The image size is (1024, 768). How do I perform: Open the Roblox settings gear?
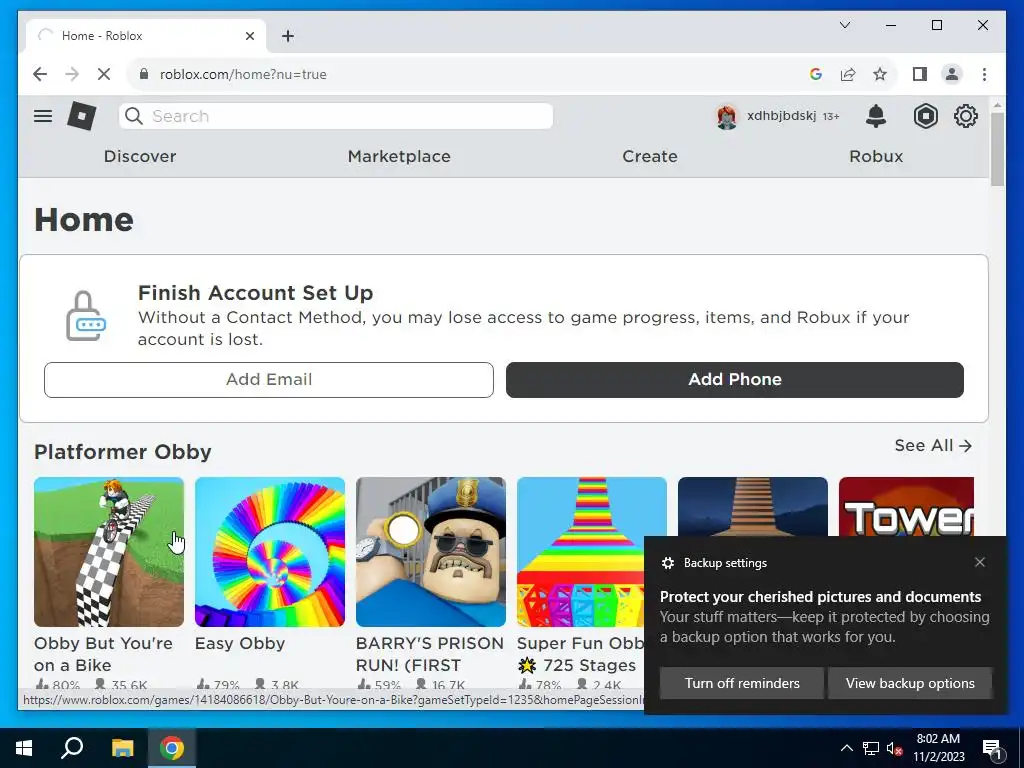(x=965, y=116)
